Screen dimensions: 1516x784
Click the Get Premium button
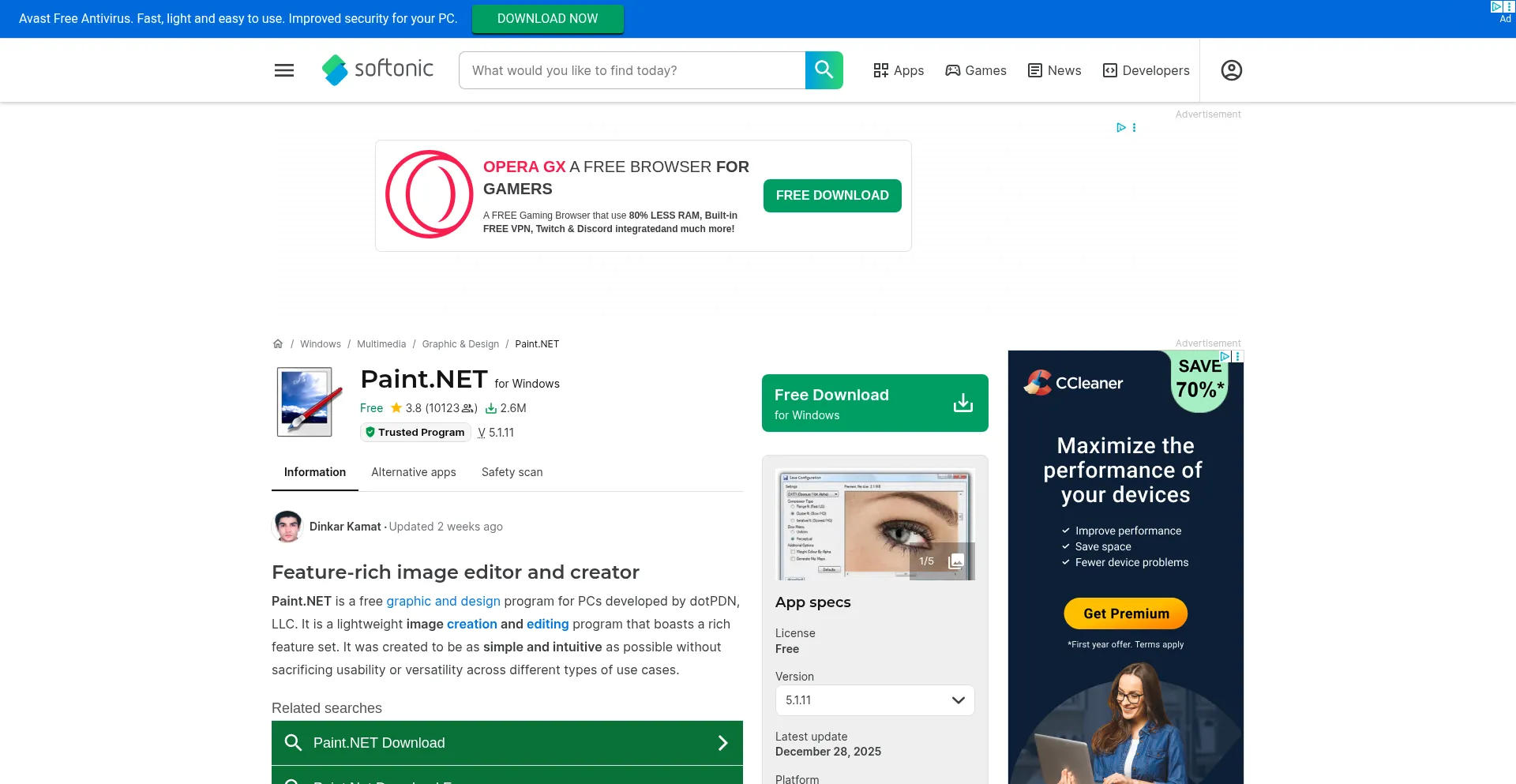(x=1125, y=613)
